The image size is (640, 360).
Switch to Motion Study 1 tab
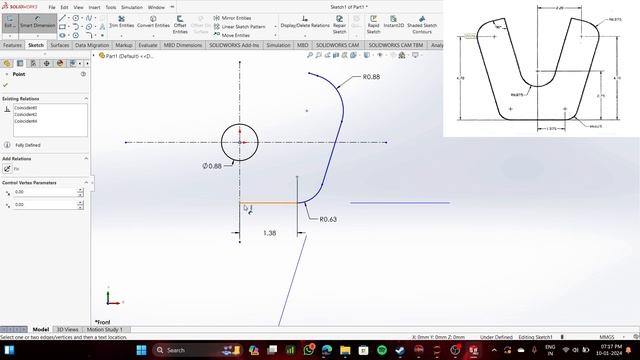coord(104,329)
